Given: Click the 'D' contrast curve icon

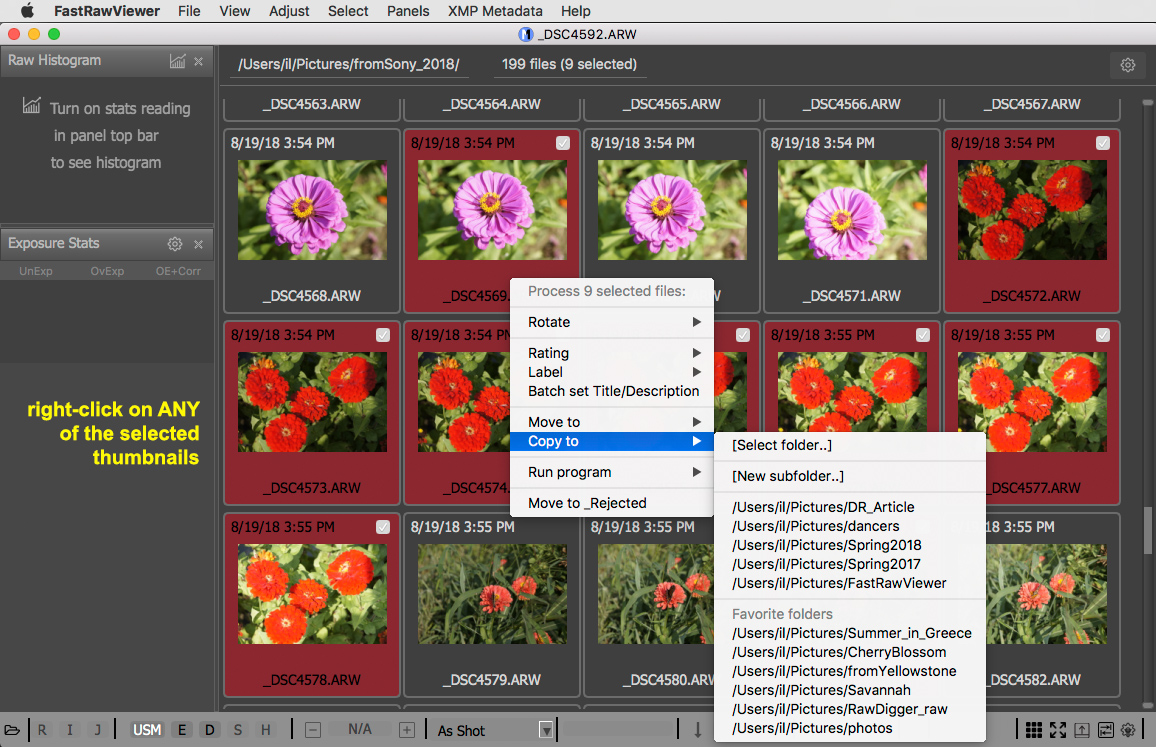Looking at the screenshot, I should click(210, 730).
